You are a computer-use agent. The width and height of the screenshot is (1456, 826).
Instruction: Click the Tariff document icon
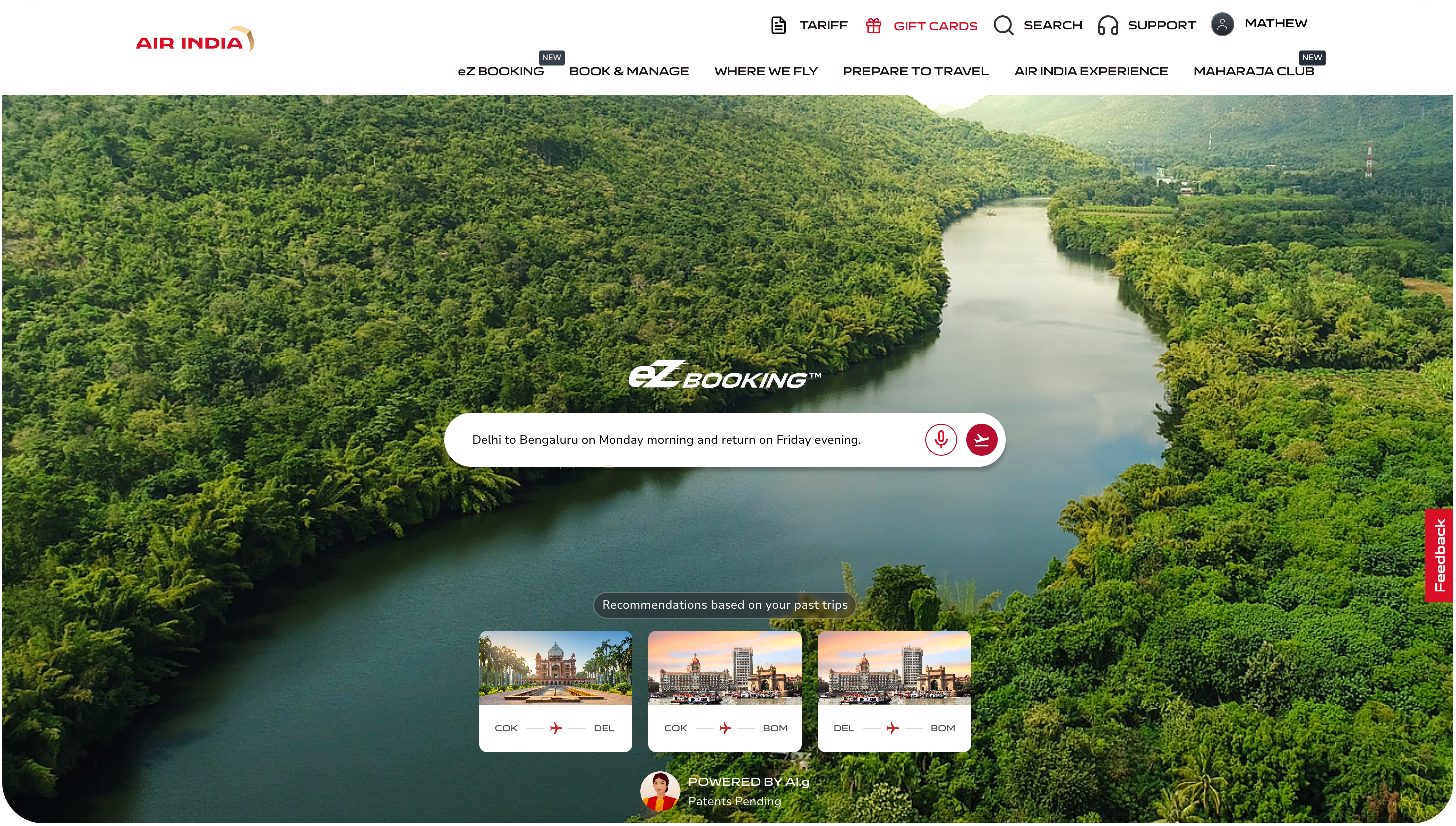779,25
